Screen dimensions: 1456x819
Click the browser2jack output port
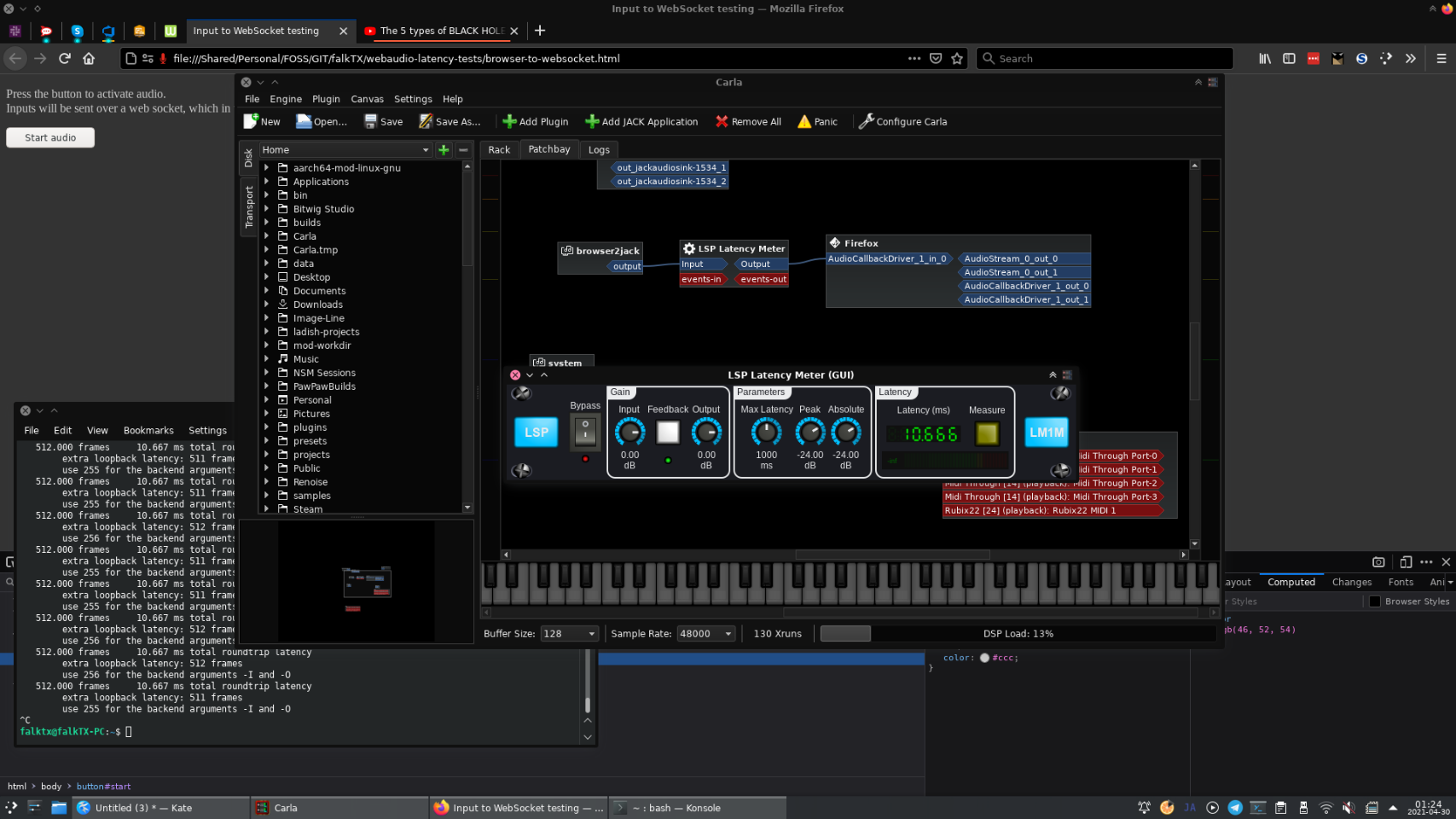[x=626, y=266]
